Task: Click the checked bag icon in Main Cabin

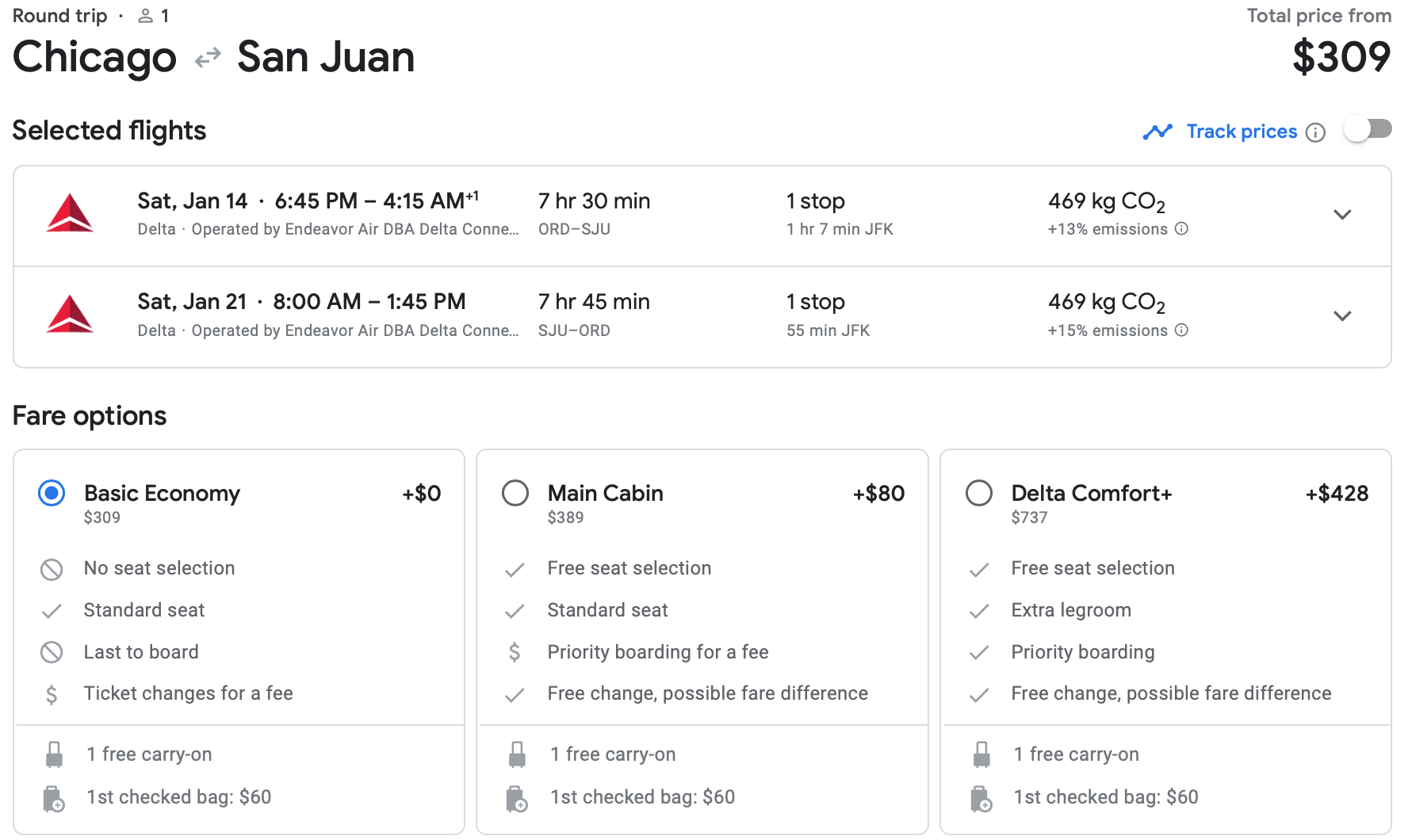Action: coord(517,798)
